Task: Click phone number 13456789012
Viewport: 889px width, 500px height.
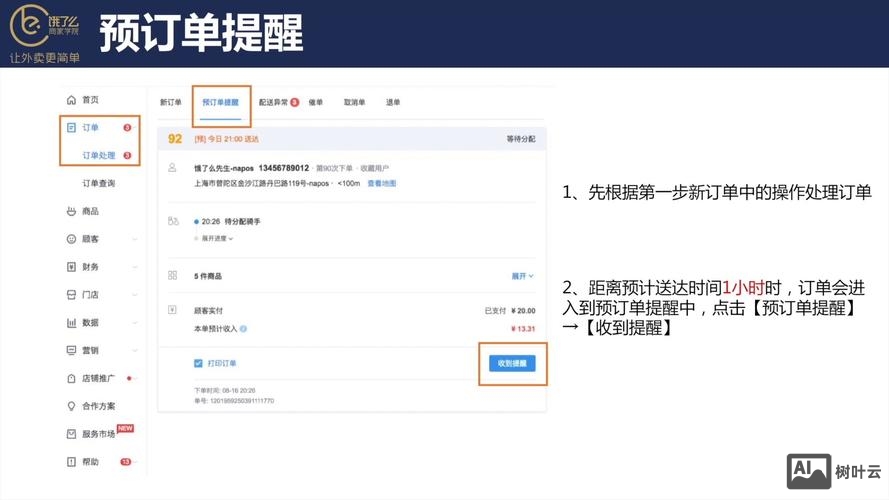Action: pyautogui.click(x=284, y=168)
